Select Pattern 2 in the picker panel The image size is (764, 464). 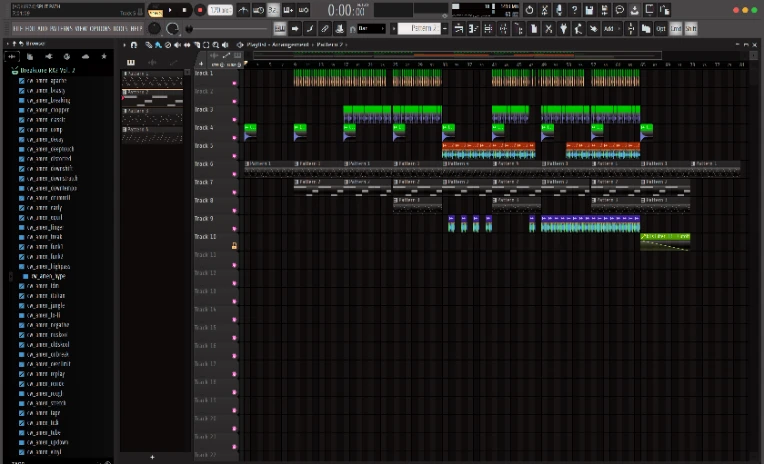coord(153,98)
